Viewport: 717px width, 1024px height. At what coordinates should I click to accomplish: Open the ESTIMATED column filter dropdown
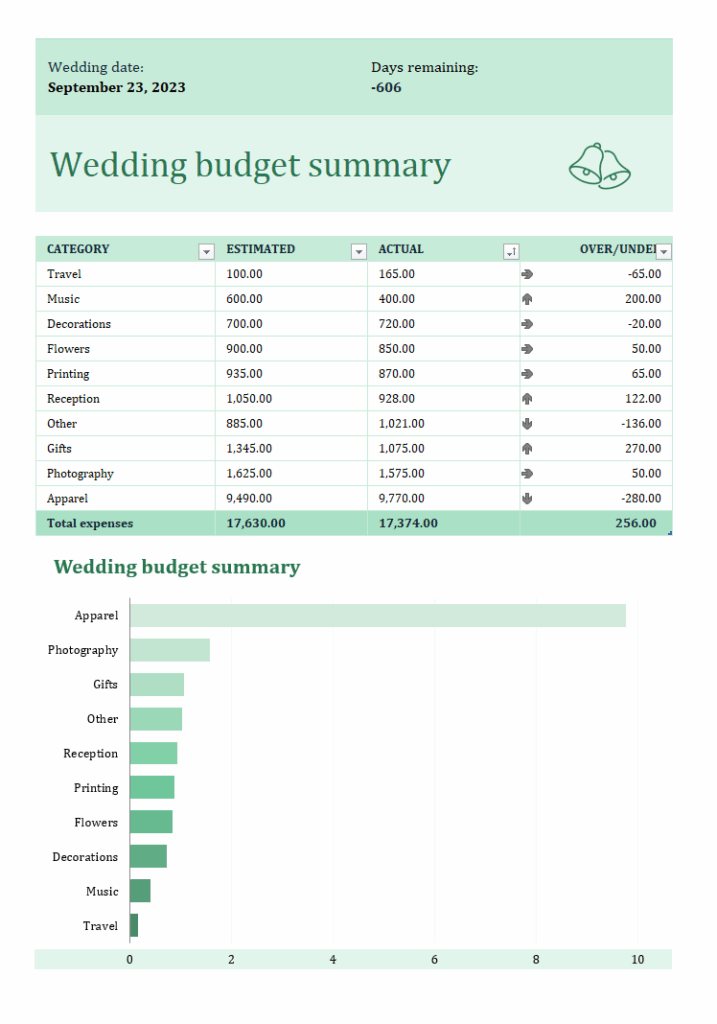click(358, 252)
